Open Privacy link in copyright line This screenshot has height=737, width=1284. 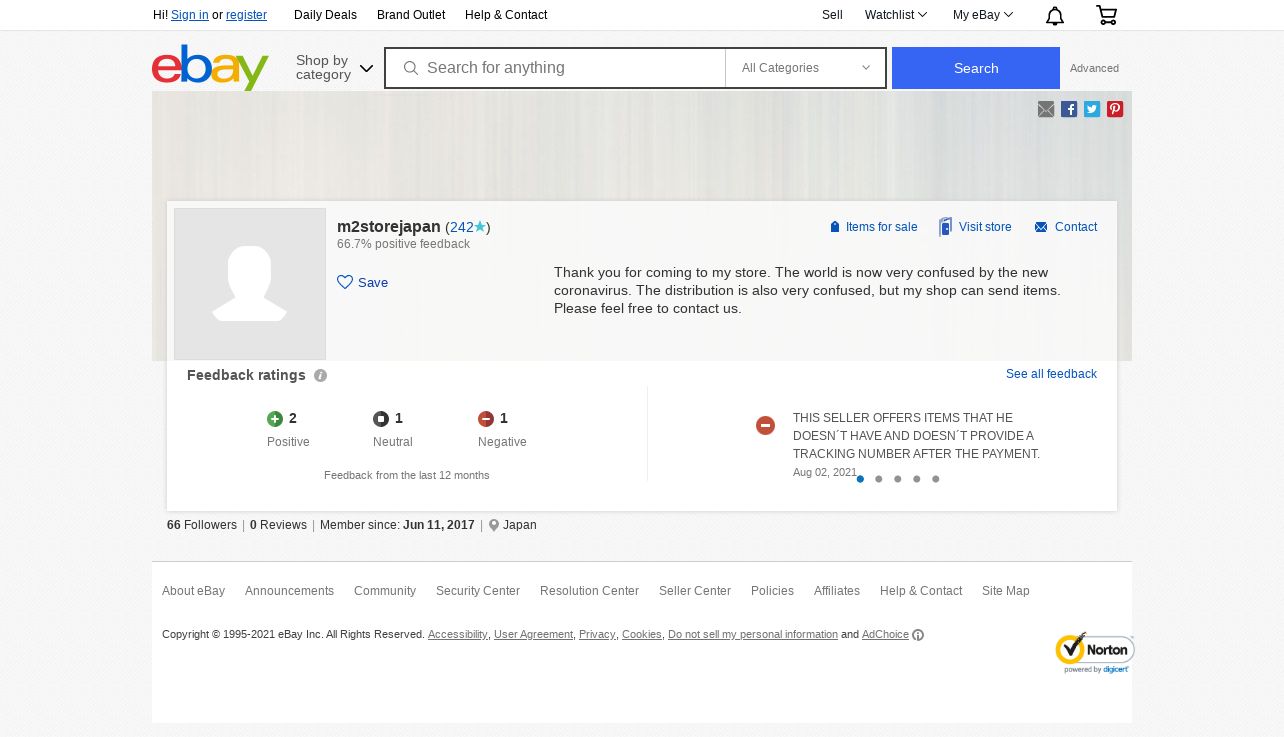(597, 635)
